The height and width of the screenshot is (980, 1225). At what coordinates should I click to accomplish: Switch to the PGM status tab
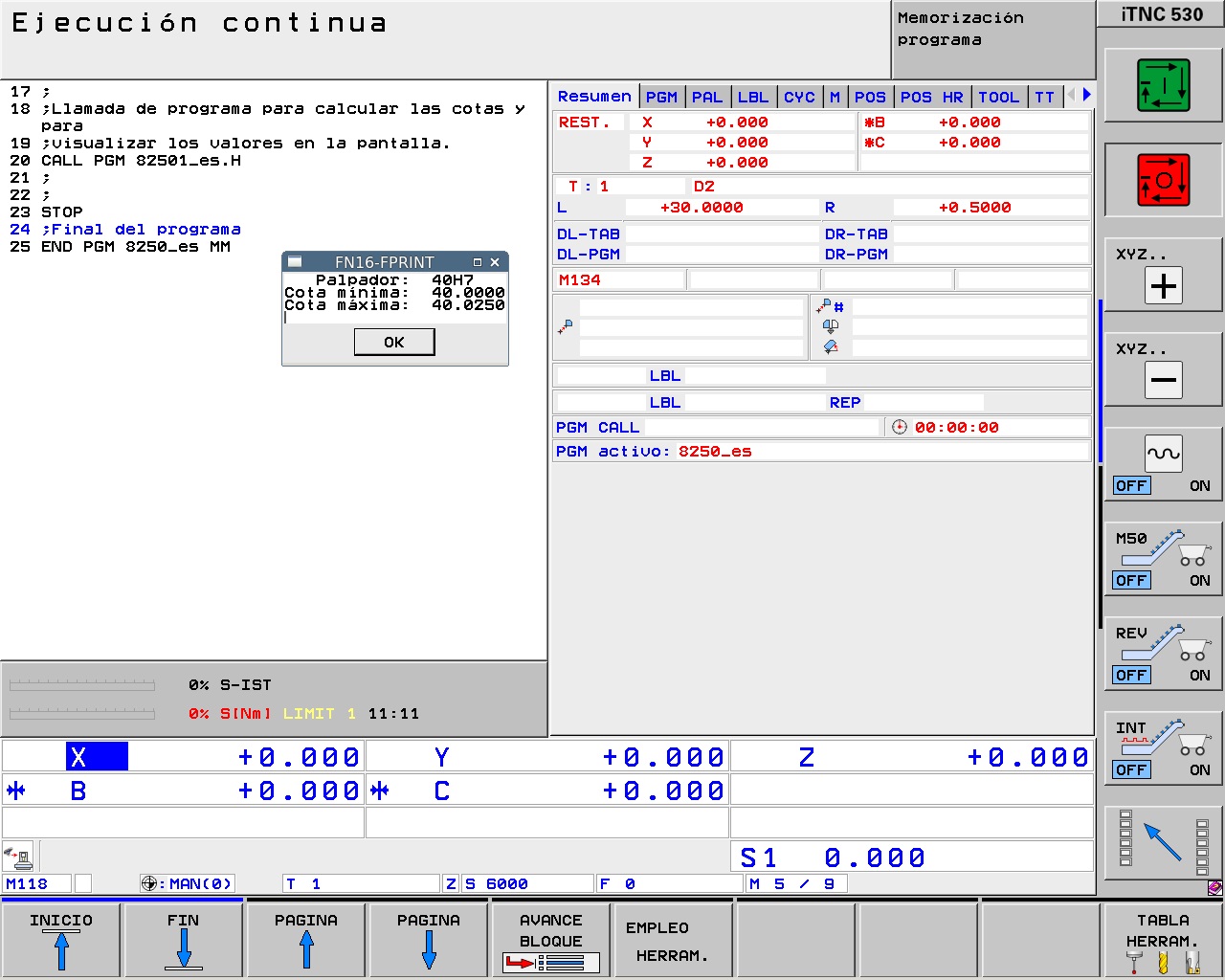(661, 97)
